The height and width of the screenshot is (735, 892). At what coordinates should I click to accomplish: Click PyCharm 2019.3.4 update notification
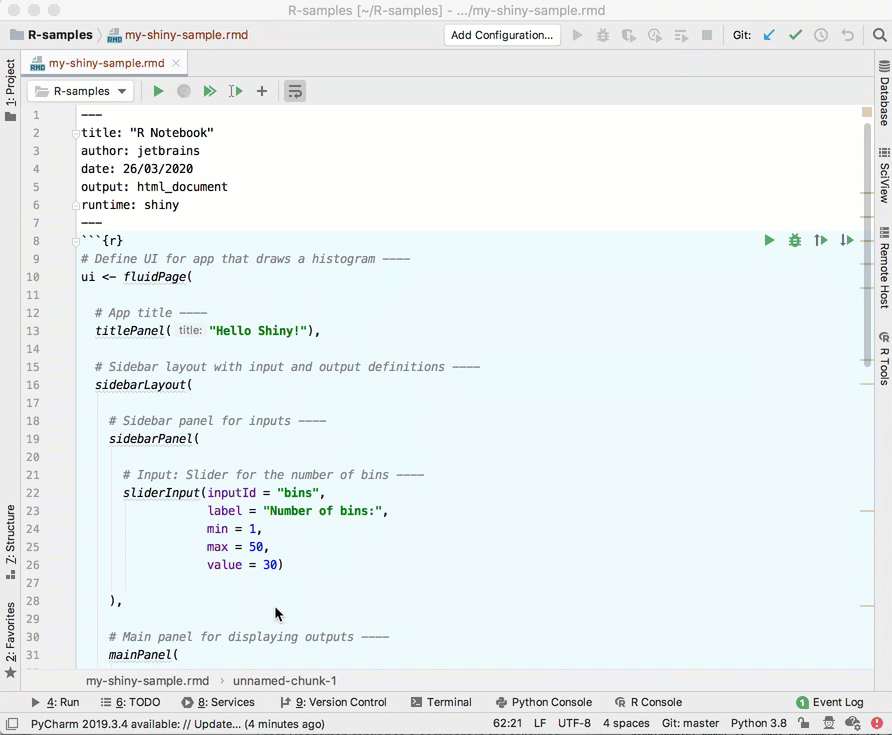(x=177, y=724)
